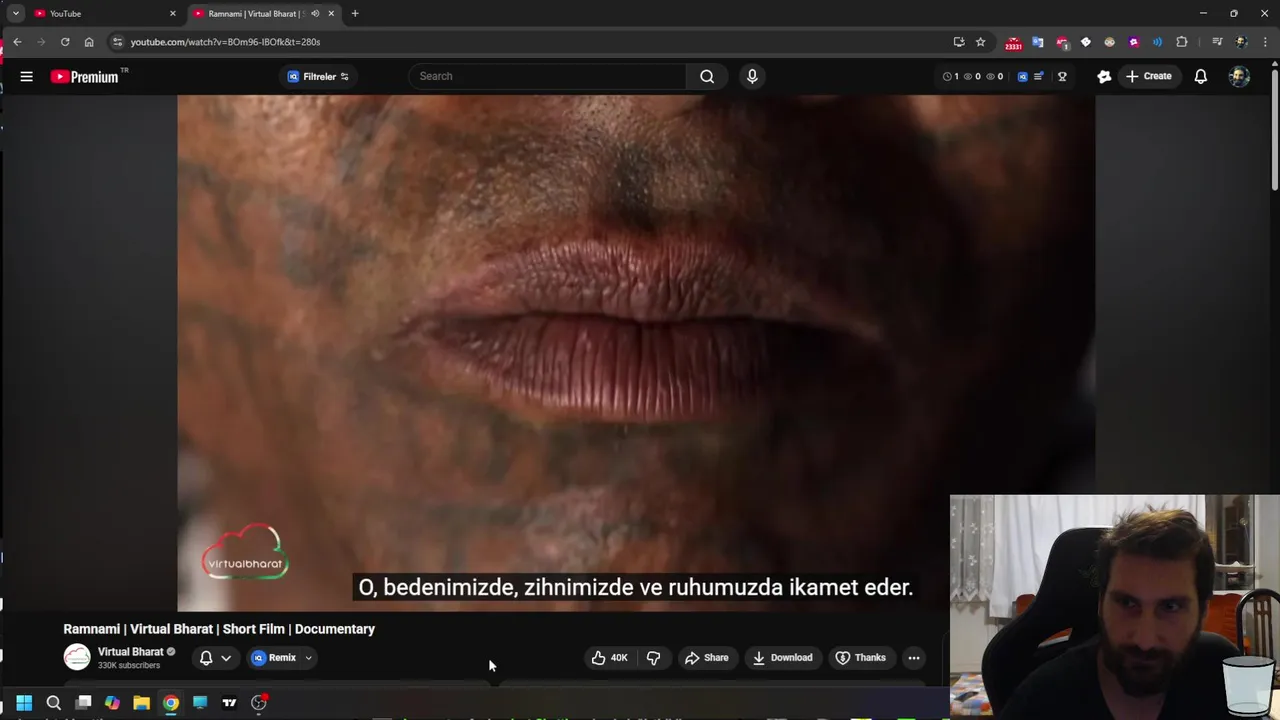Open Task View on taskbar
Viewport: 1280px width, 720px height.
(84, 703)
